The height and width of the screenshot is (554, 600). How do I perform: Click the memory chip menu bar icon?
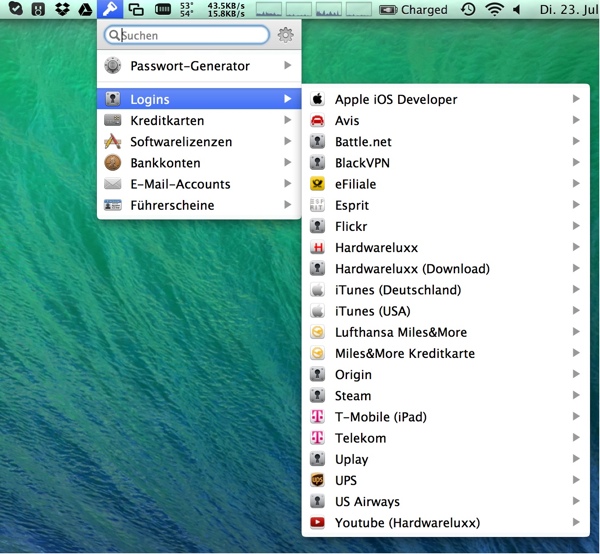click(163, 9)
